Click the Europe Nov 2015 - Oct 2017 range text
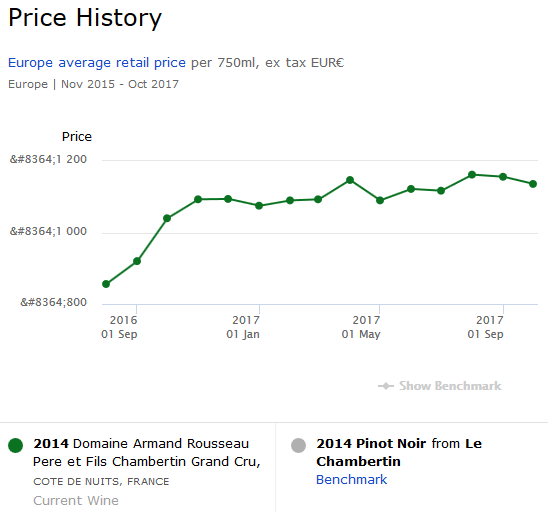 tap(93, 84)
